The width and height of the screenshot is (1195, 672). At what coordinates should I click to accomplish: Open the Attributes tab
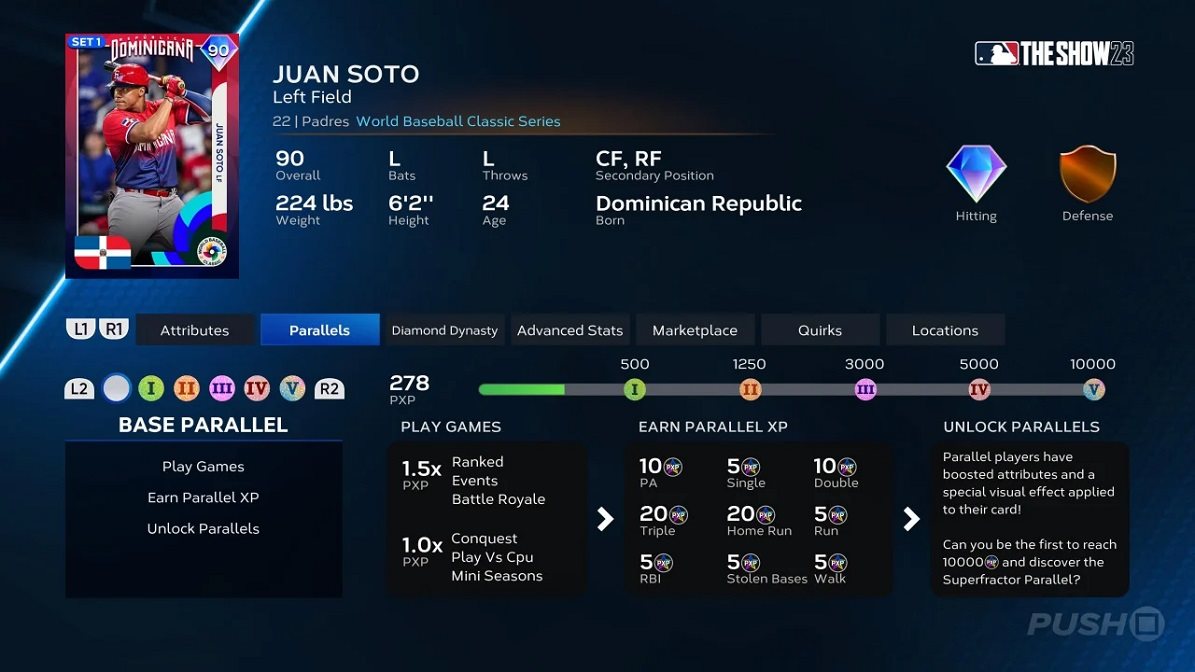(194, 330)
